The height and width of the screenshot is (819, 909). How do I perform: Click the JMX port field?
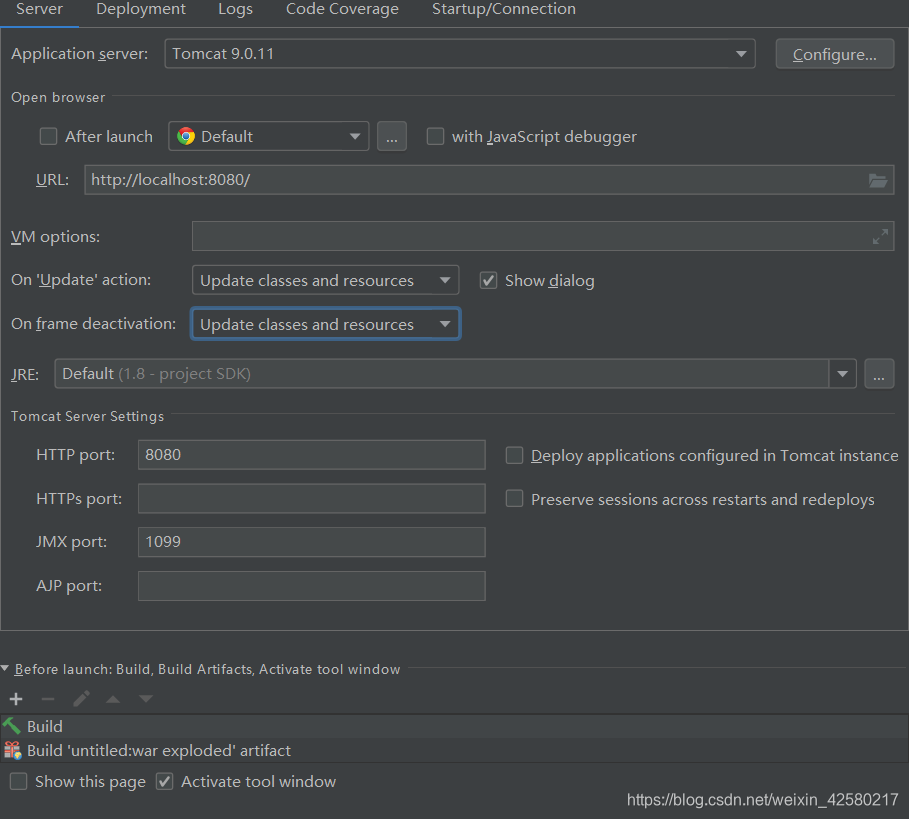pos(311,542)
